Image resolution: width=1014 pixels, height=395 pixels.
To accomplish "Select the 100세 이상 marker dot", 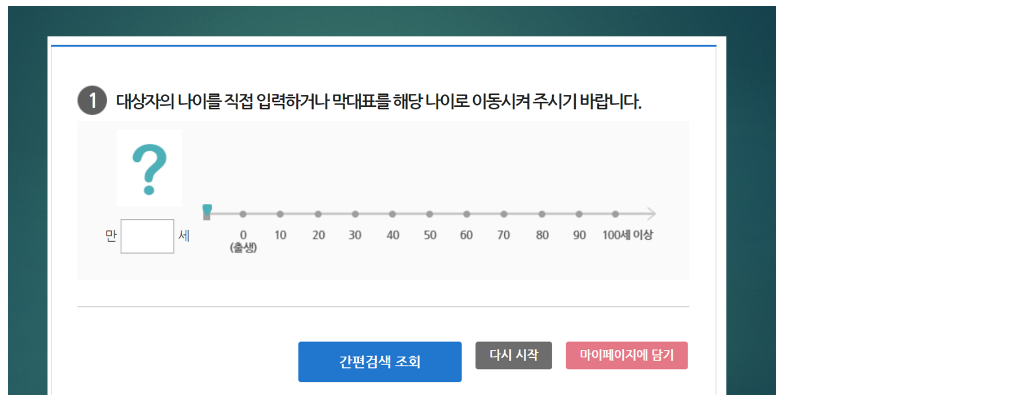I will pyautogui.click(x=616, y=214).
